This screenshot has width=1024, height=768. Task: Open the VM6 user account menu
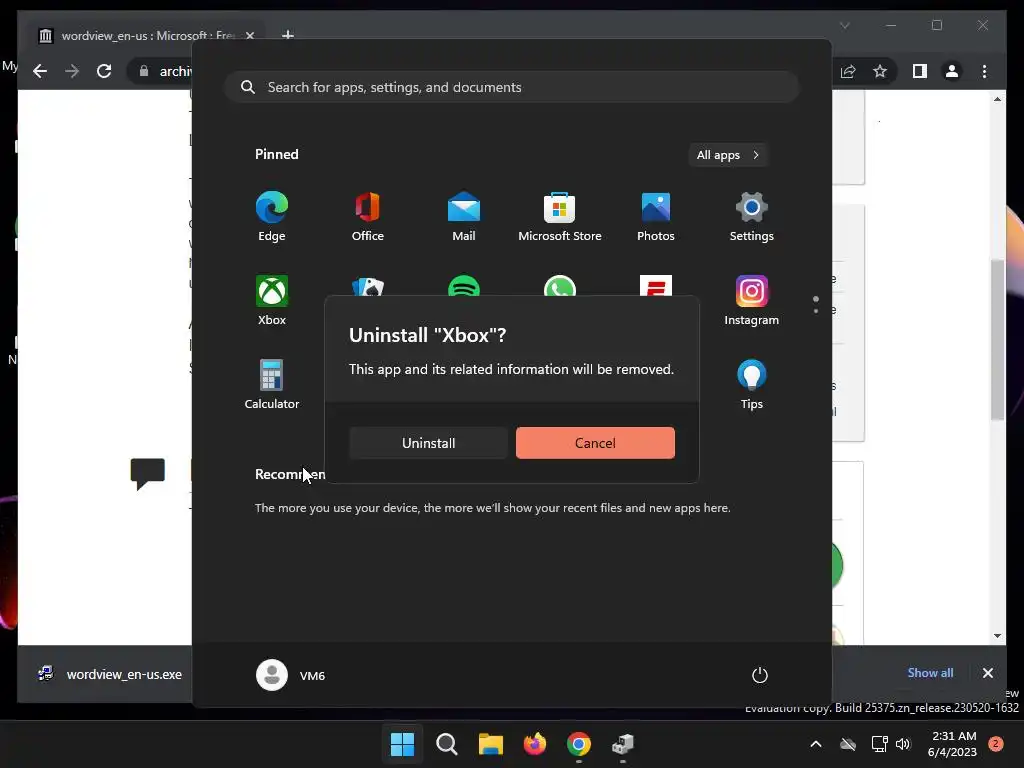point(291,675)
